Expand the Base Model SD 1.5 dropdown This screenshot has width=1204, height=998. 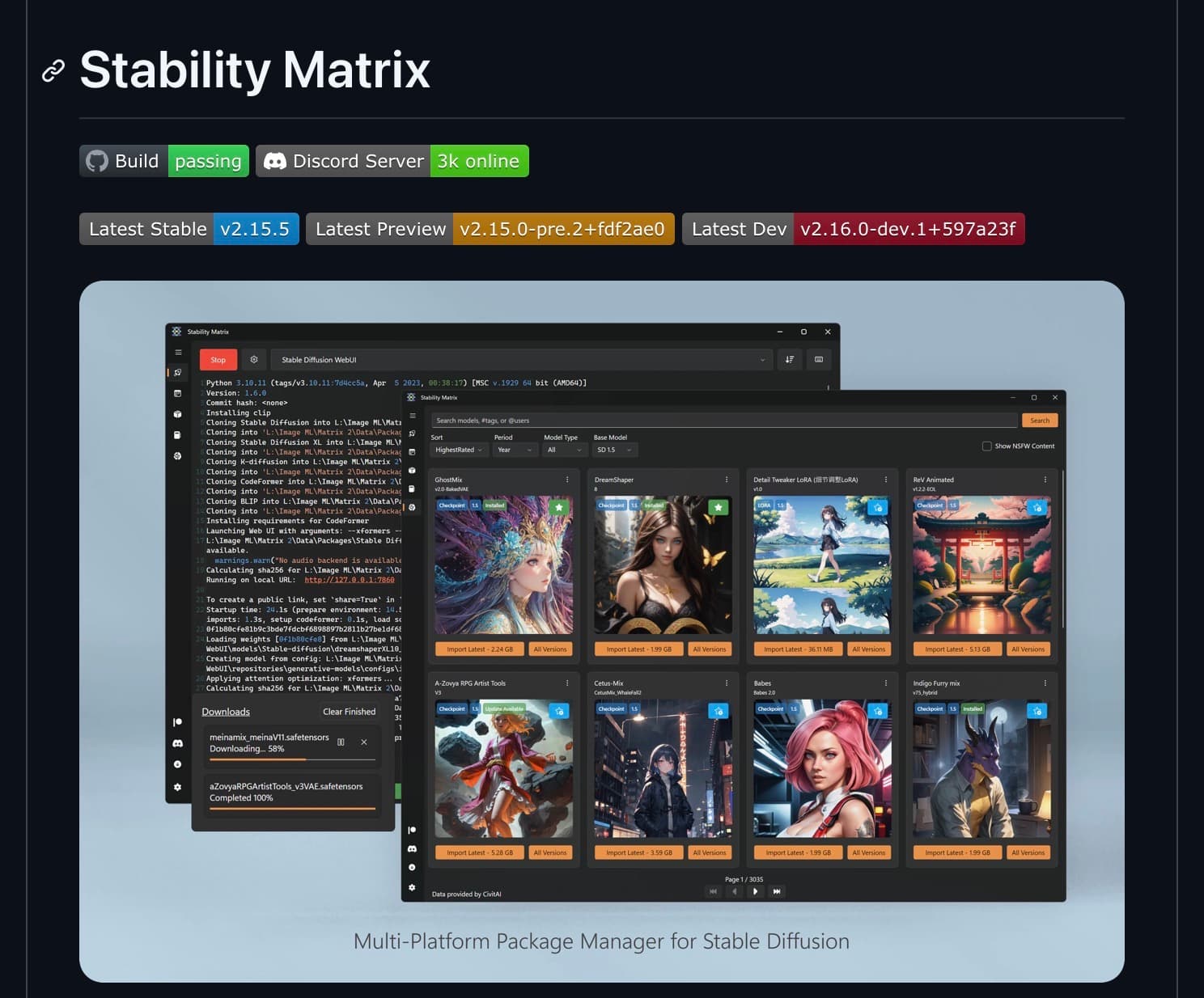615,450
